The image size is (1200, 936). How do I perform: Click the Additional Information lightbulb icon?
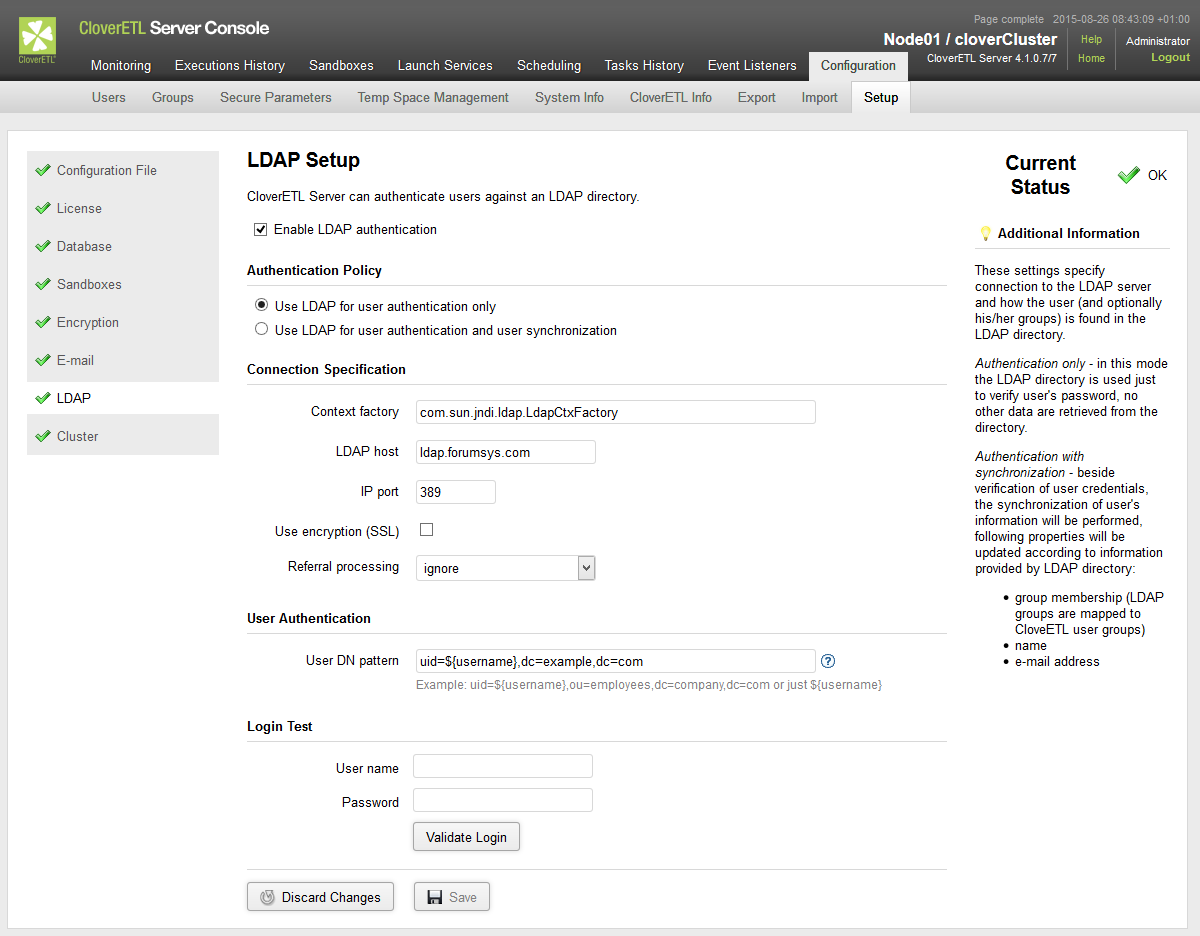coord(986,234)
